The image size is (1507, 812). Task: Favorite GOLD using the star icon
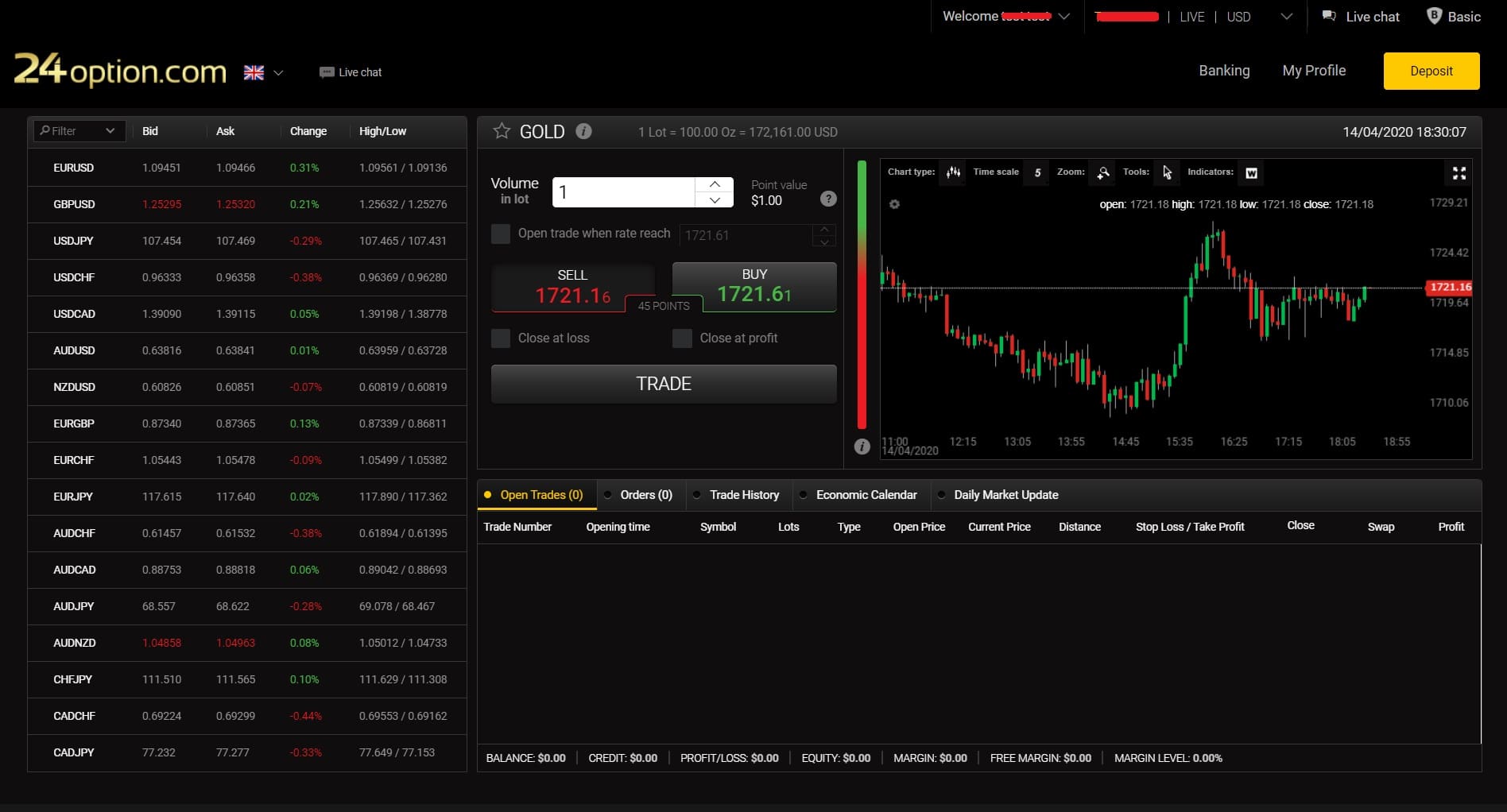pos(502,131)
